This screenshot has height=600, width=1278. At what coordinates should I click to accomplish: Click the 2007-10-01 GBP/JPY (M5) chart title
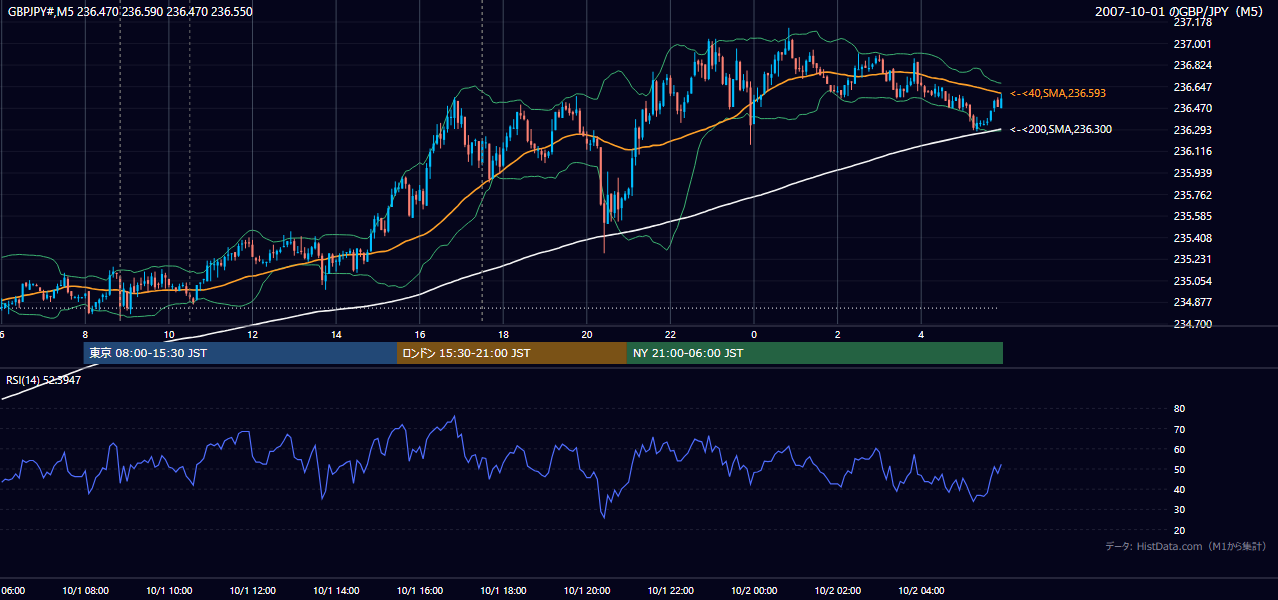coord(1180,11)
